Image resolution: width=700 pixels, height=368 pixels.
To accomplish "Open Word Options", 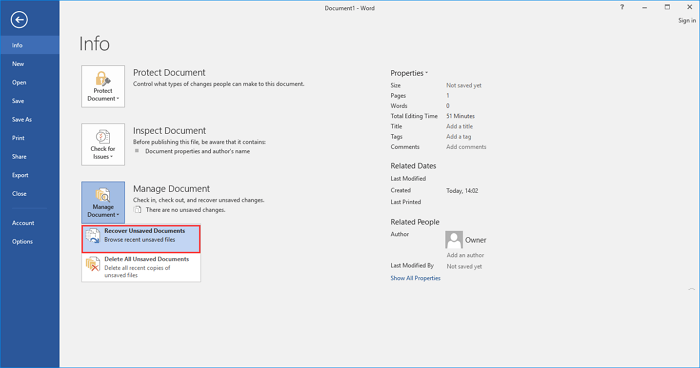I will [x=29, y=242].
